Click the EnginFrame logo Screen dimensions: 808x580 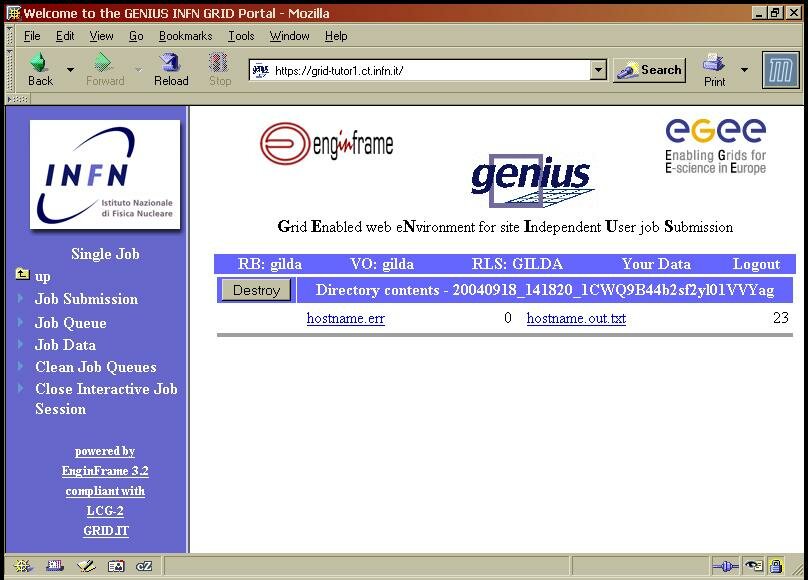pyautogui.click(x=327, y=143)
